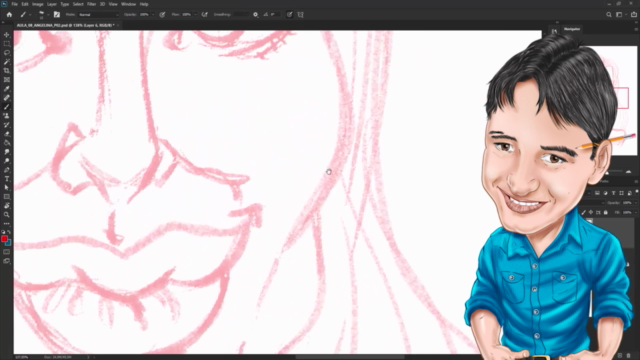
Task: Open the File menu
Action: (14, 4)
